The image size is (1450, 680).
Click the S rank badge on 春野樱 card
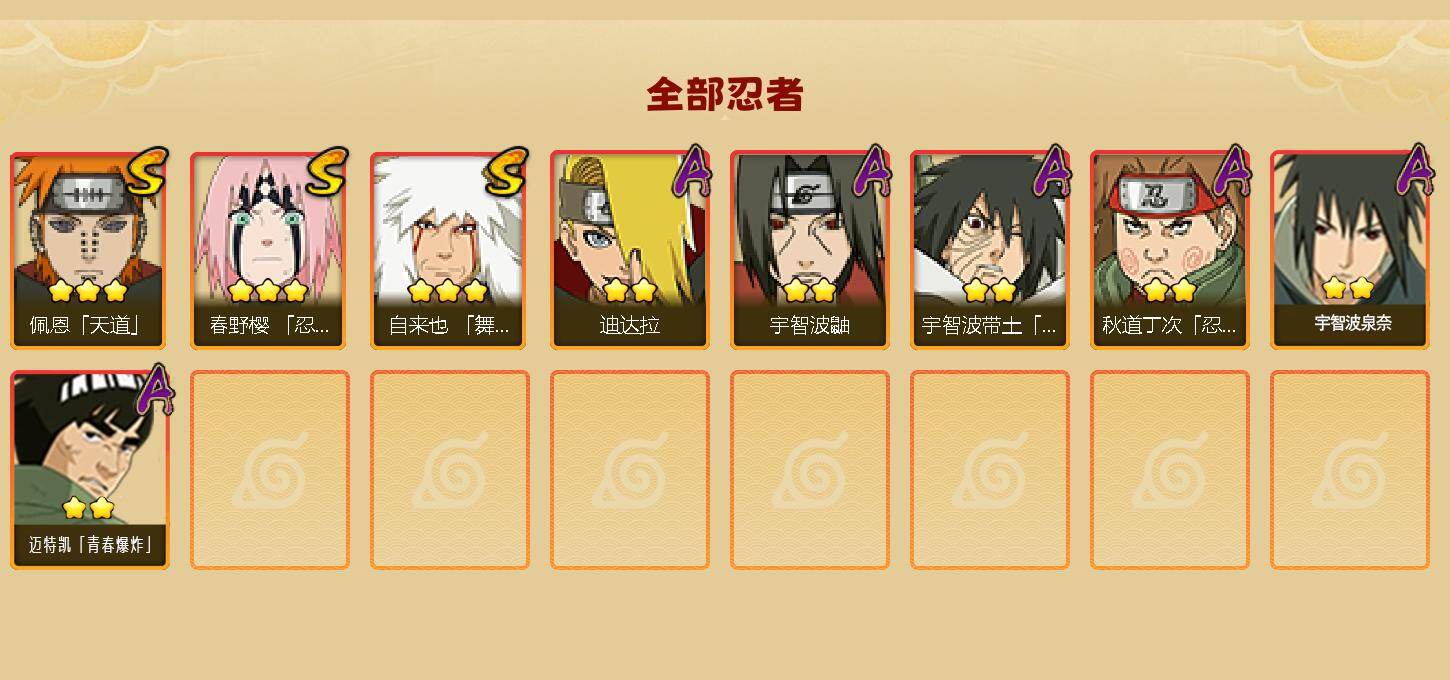[x=327, y=172]
